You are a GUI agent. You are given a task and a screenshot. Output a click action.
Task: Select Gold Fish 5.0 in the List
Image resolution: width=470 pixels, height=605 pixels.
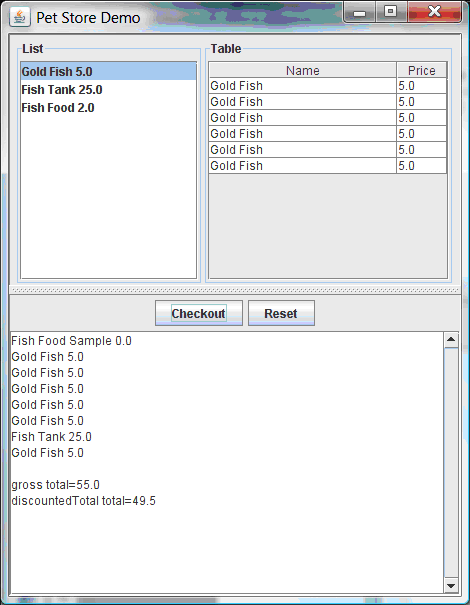point(108,71)
